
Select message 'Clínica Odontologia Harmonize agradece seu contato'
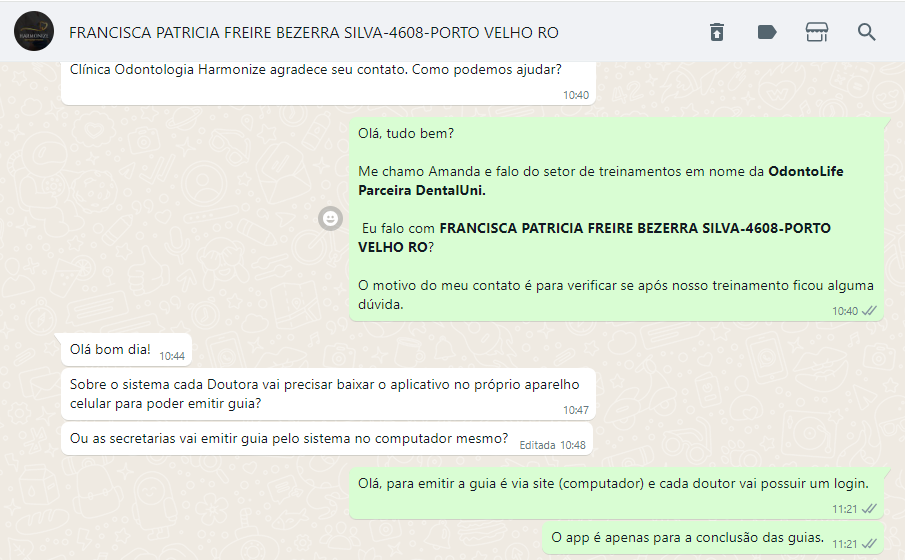[x=328, y=83]
